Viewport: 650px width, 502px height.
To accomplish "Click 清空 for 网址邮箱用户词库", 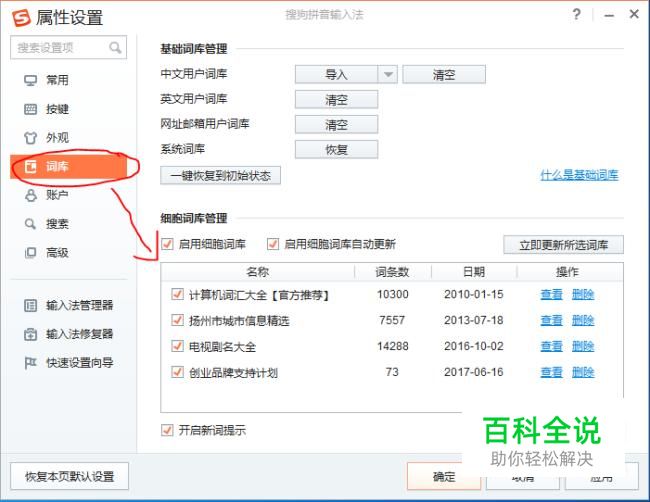I will (336, 124).
